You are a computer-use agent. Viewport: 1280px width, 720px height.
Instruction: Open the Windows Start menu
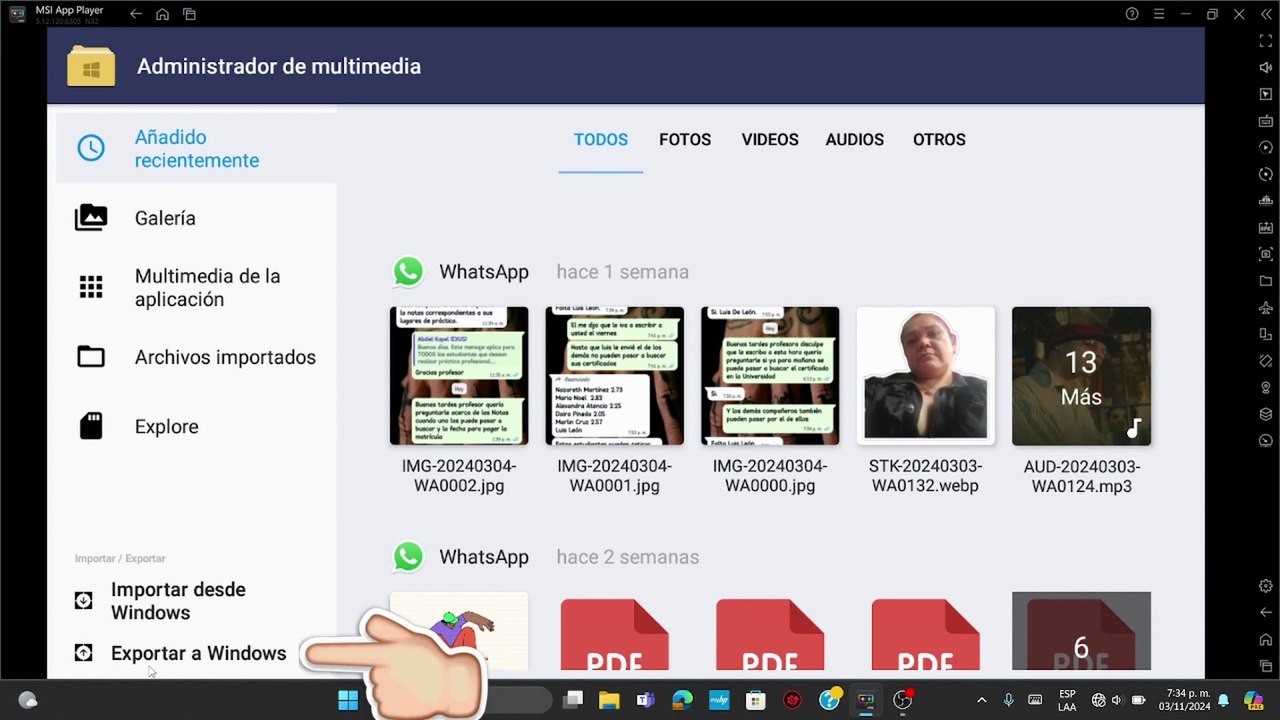point(348,700)
